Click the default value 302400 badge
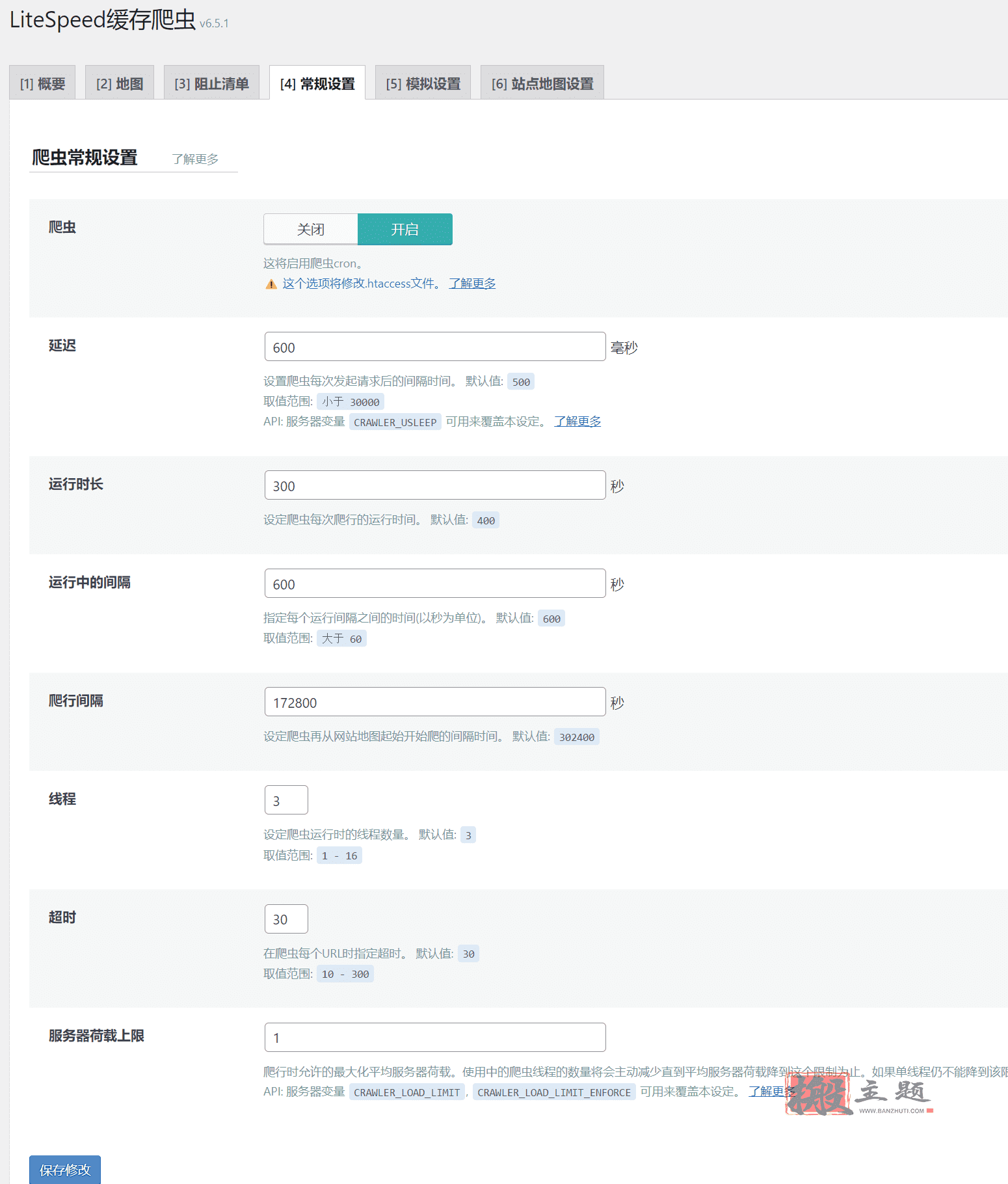 coord(577,737)
